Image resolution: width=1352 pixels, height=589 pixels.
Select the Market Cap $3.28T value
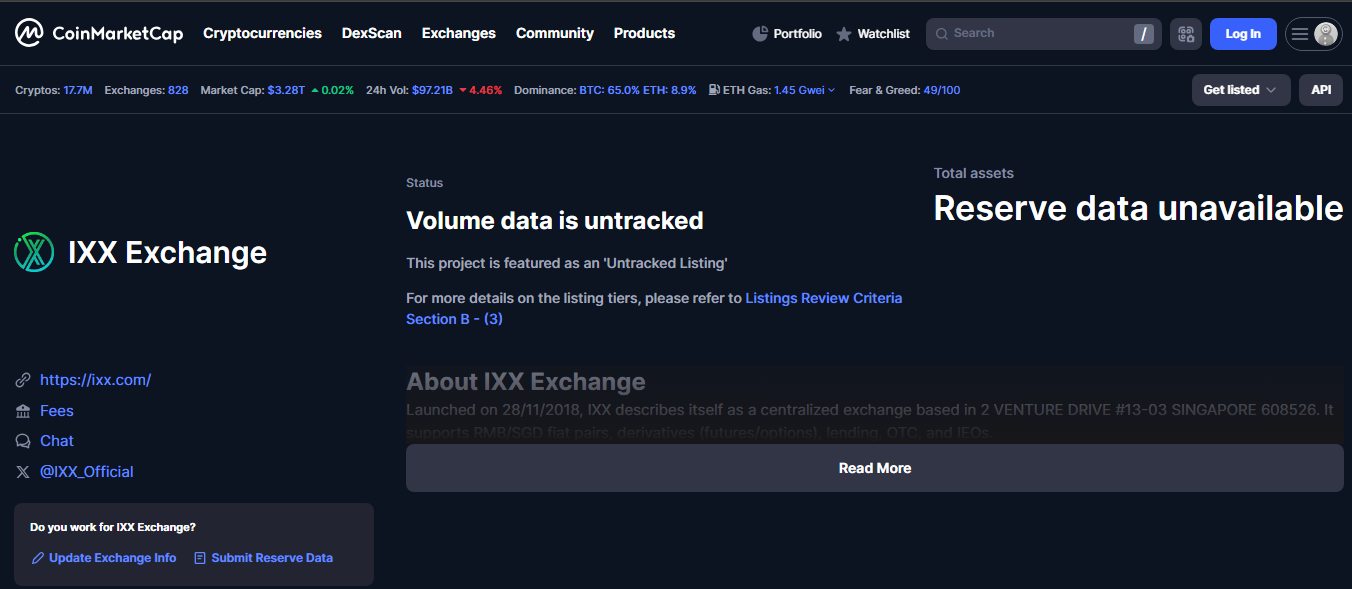(285, 90)
